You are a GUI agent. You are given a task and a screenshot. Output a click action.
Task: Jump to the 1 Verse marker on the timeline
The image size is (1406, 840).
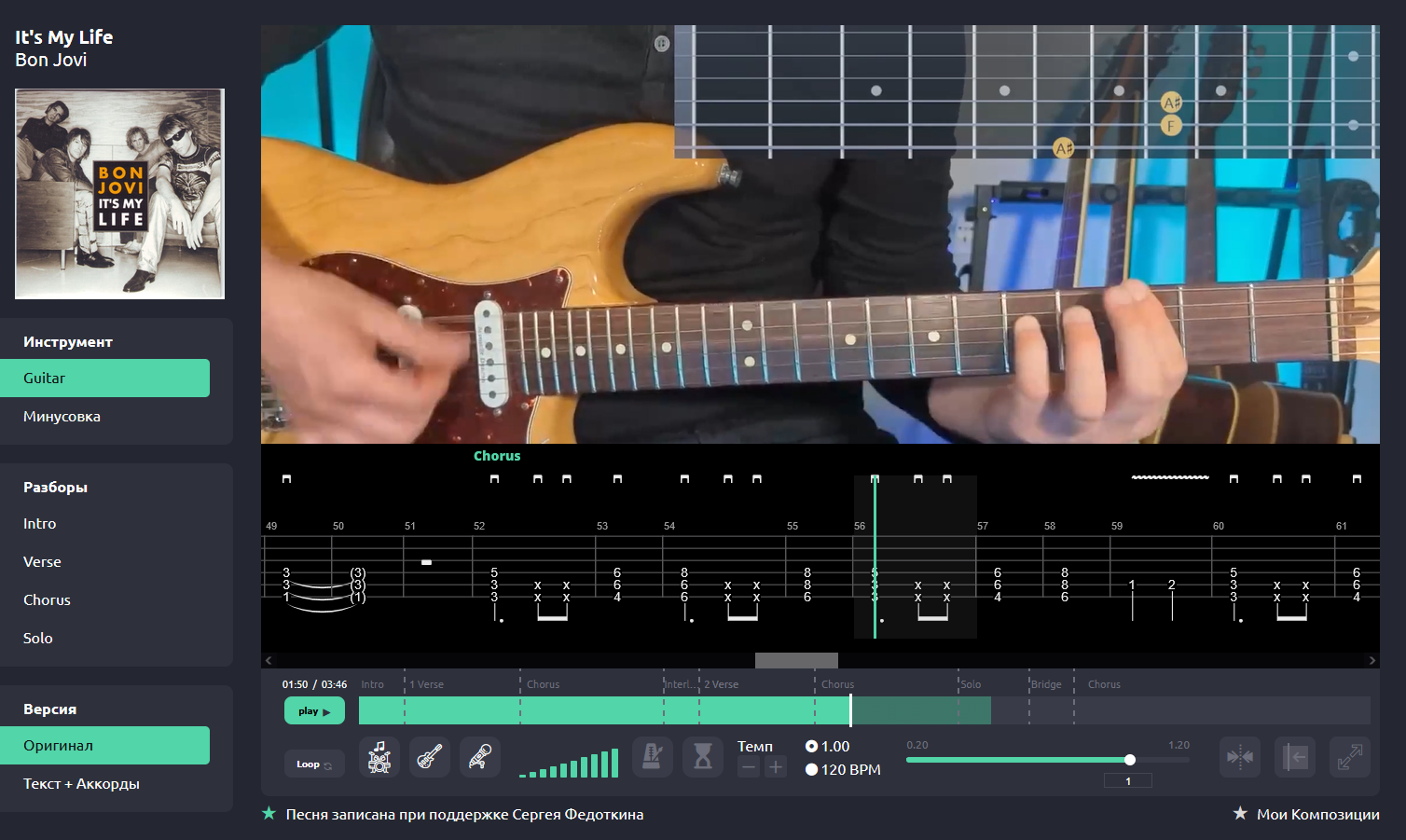click(x=427, y=684)
